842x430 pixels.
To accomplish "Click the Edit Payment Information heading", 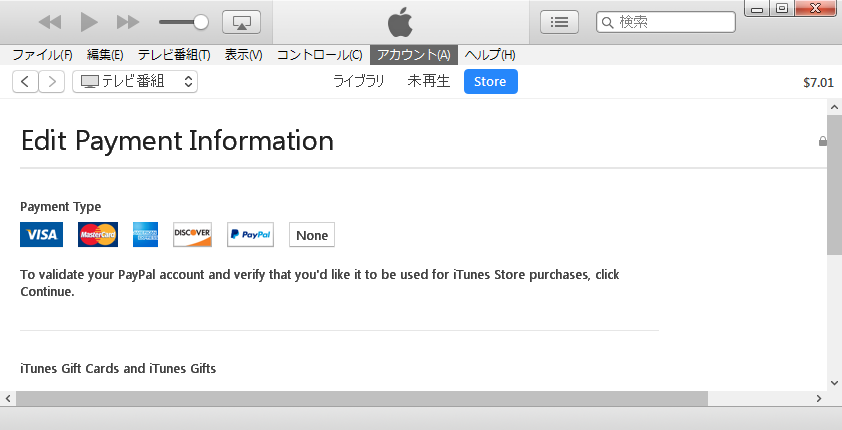I will click(177, 141).
